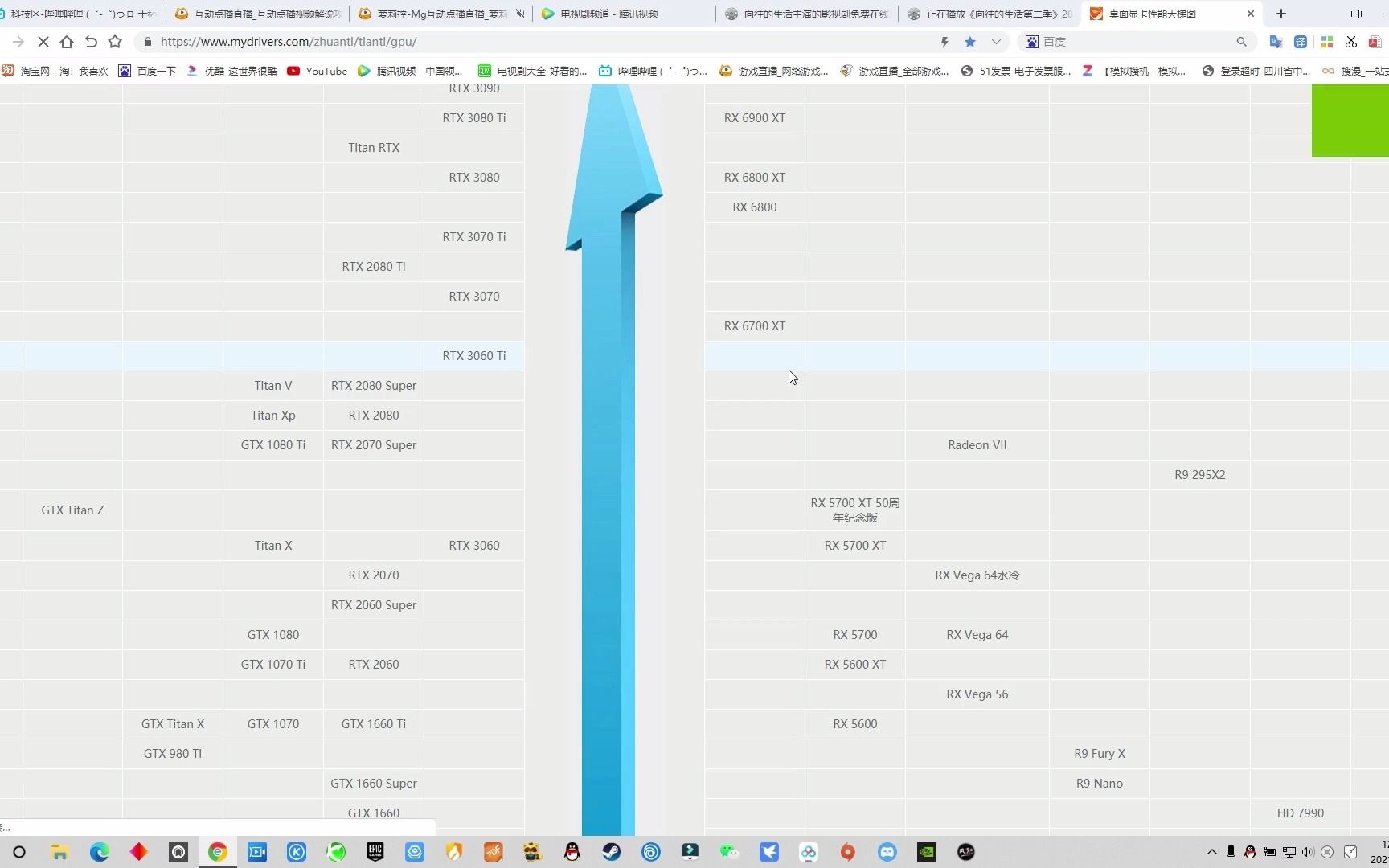This screenshot has height=868, width=1389.
Task: Go to the browser home page
Action: tap(67, 42)
